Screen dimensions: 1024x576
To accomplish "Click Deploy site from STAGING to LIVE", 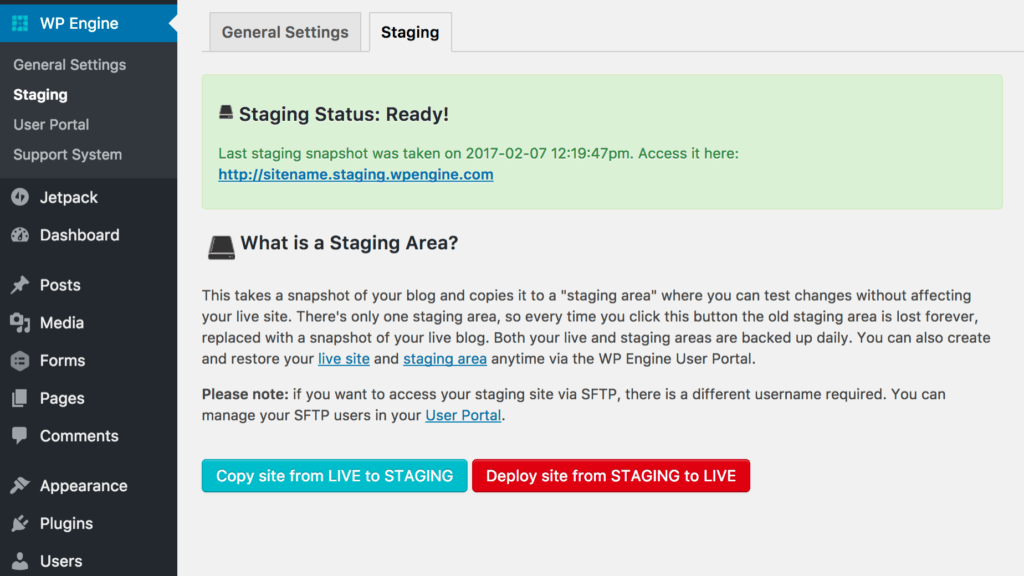I will pyautogui.click(x=611, y=475).
